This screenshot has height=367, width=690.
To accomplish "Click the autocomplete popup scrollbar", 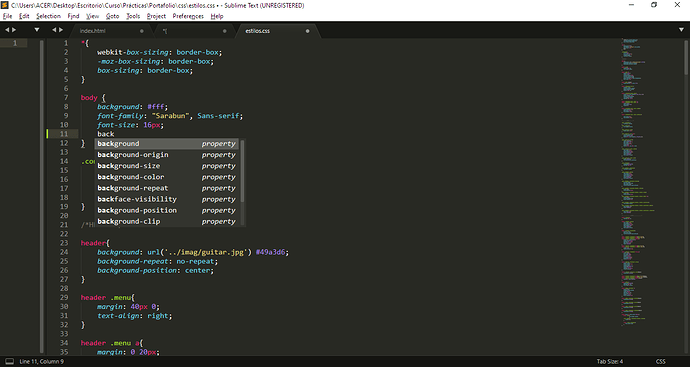I will [242, 172].
